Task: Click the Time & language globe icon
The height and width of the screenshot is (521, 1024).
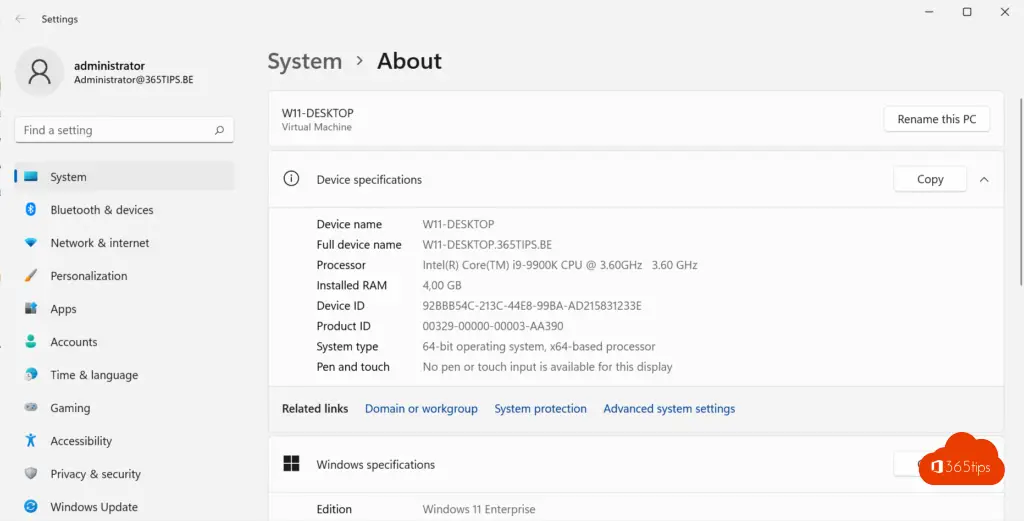Action: pos(31,375)
